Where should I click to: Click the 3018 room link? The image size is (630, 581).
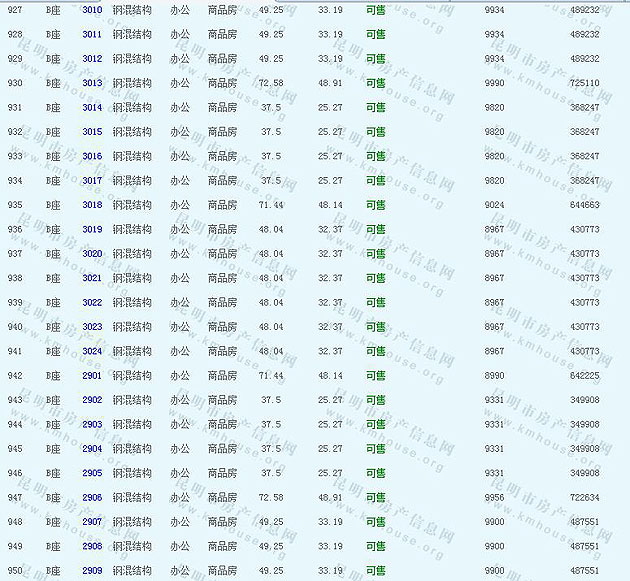pos(92,205)
